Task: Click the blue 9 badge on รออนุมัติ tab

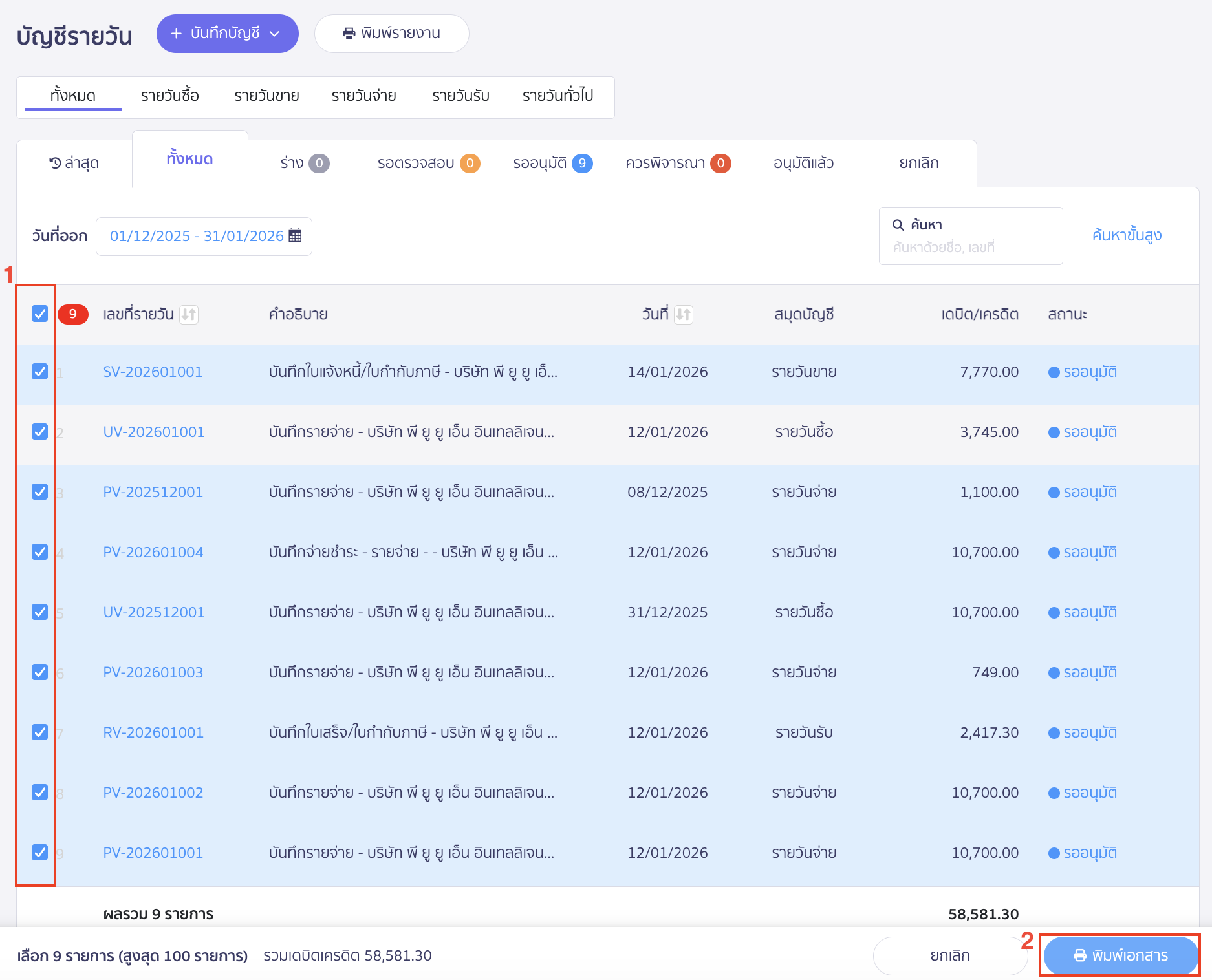Action: 582,164
